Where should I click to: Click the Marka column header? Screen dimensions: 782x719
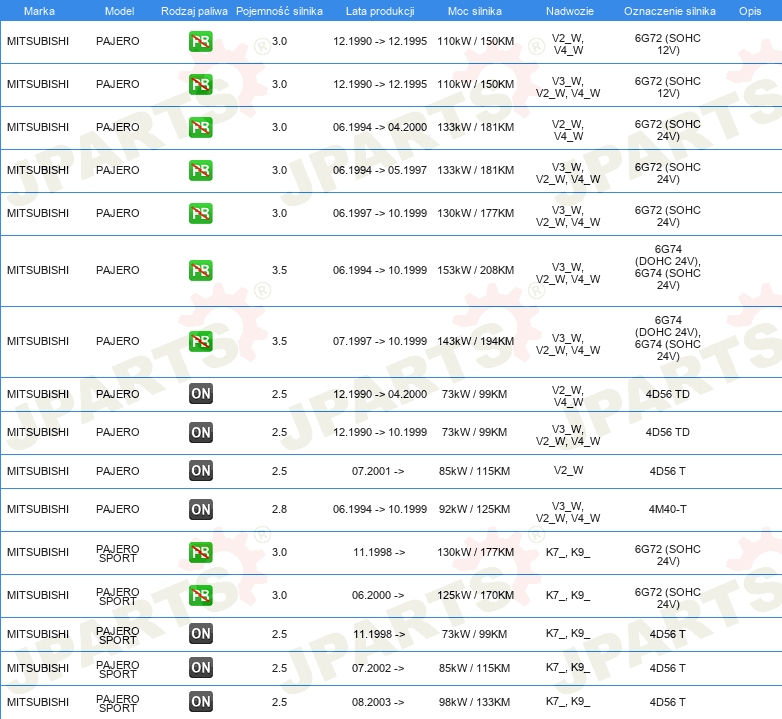tap(39, 11)
